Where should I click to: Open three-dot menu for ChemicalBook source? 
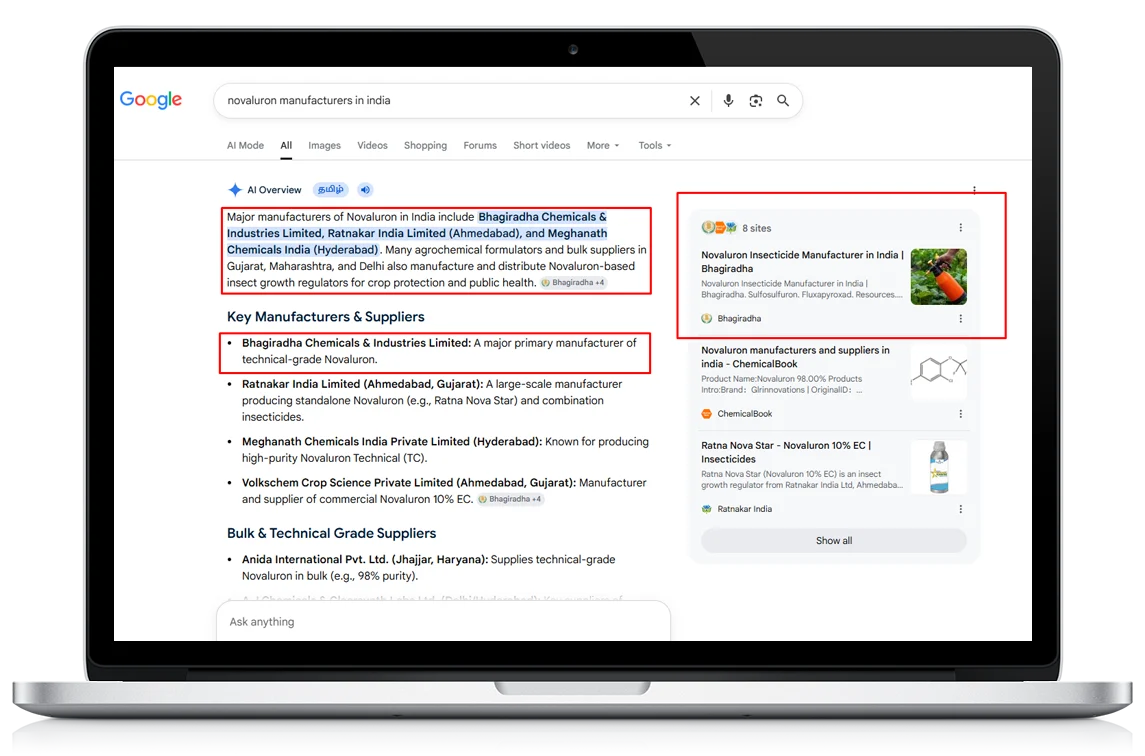click(x=960, y=413)
